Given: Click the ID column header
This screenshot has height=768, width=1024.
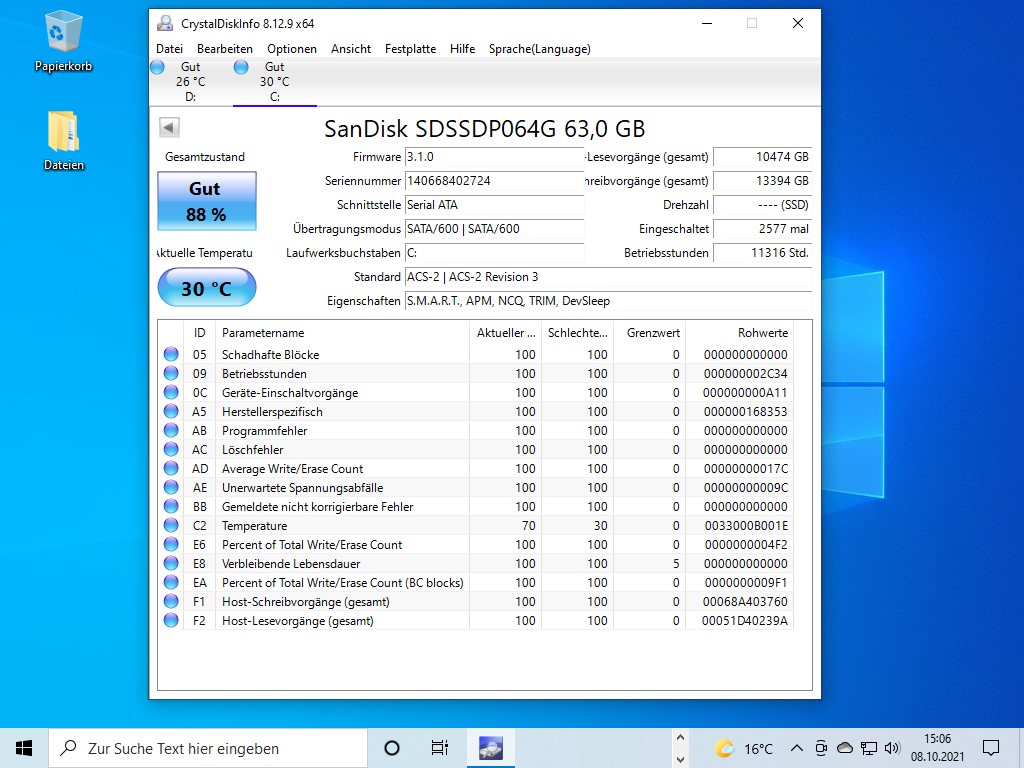Looking at the screenshot, I should pyautogui.click(x=199, y=332).
